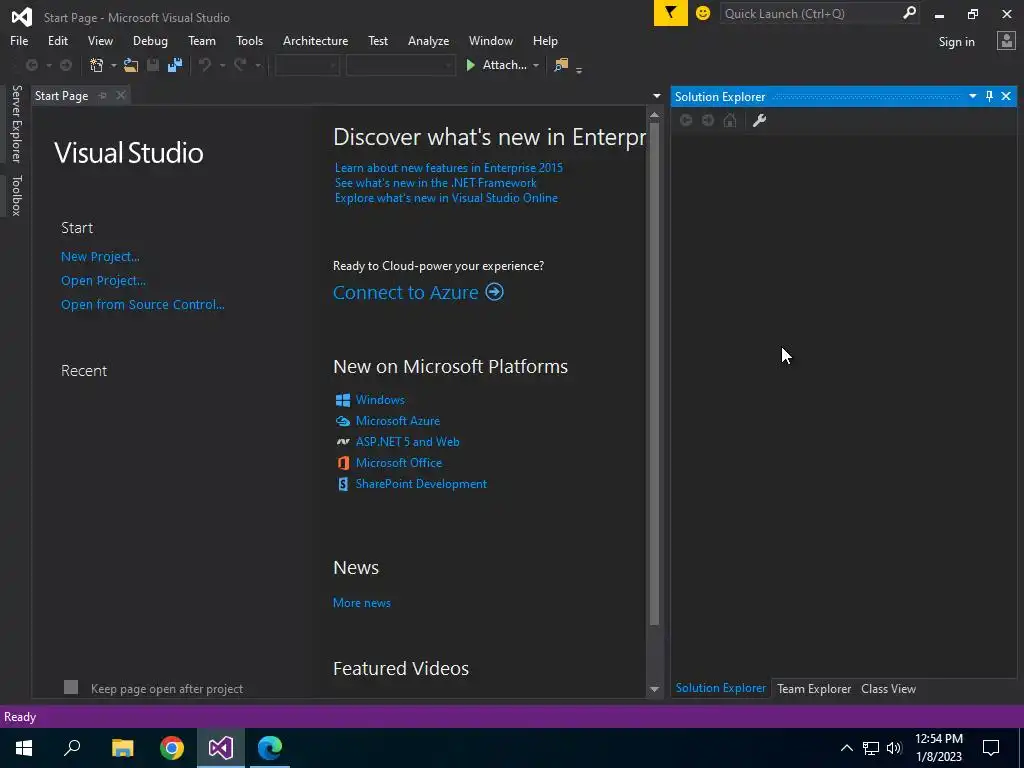Click Open from Source Control... link
Viewport: 1024px width, 768px height.
(142, 304)
